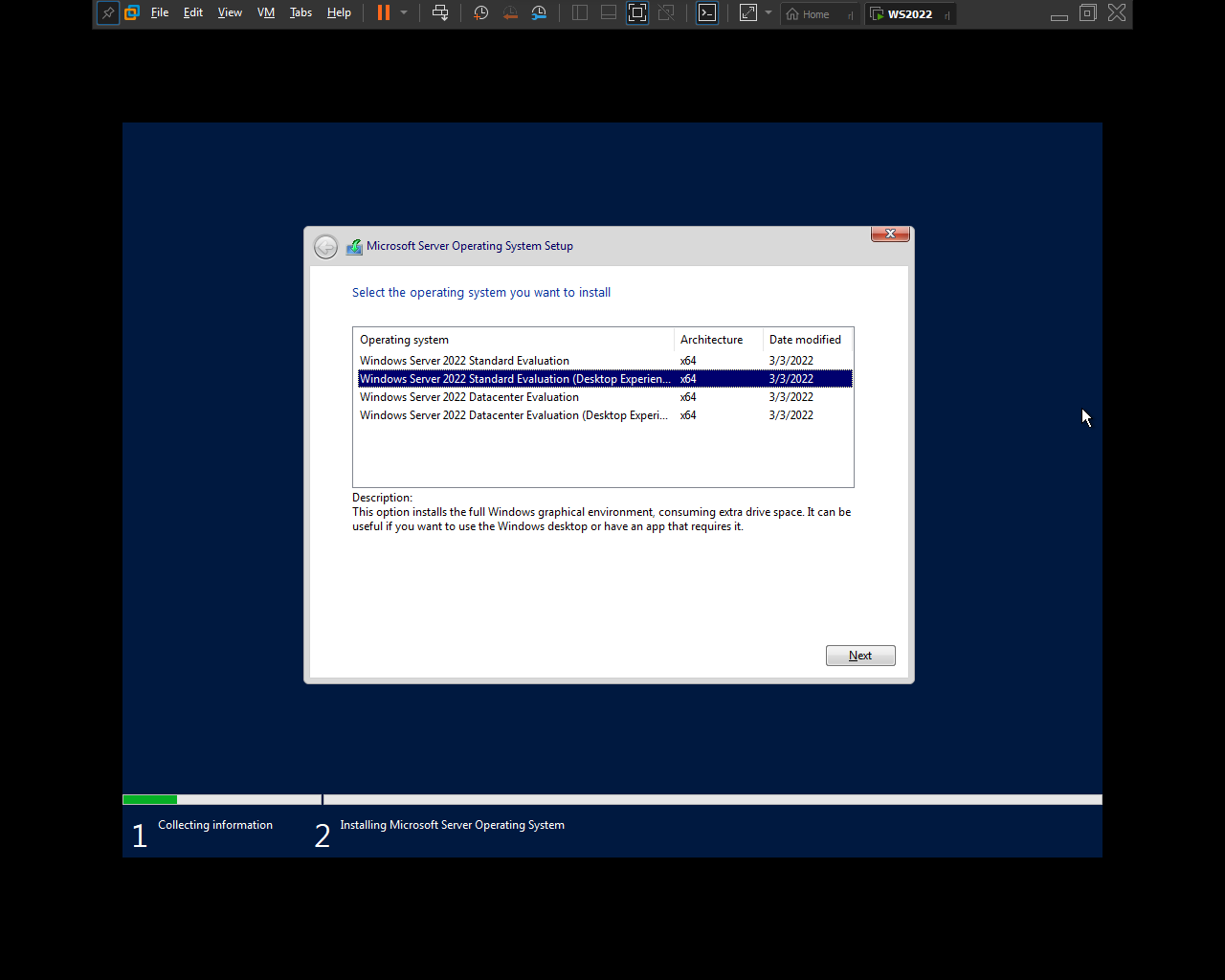The image size is (1225, 980).
Task: Click the pin toolbar icon
Action: pos(108,13)
